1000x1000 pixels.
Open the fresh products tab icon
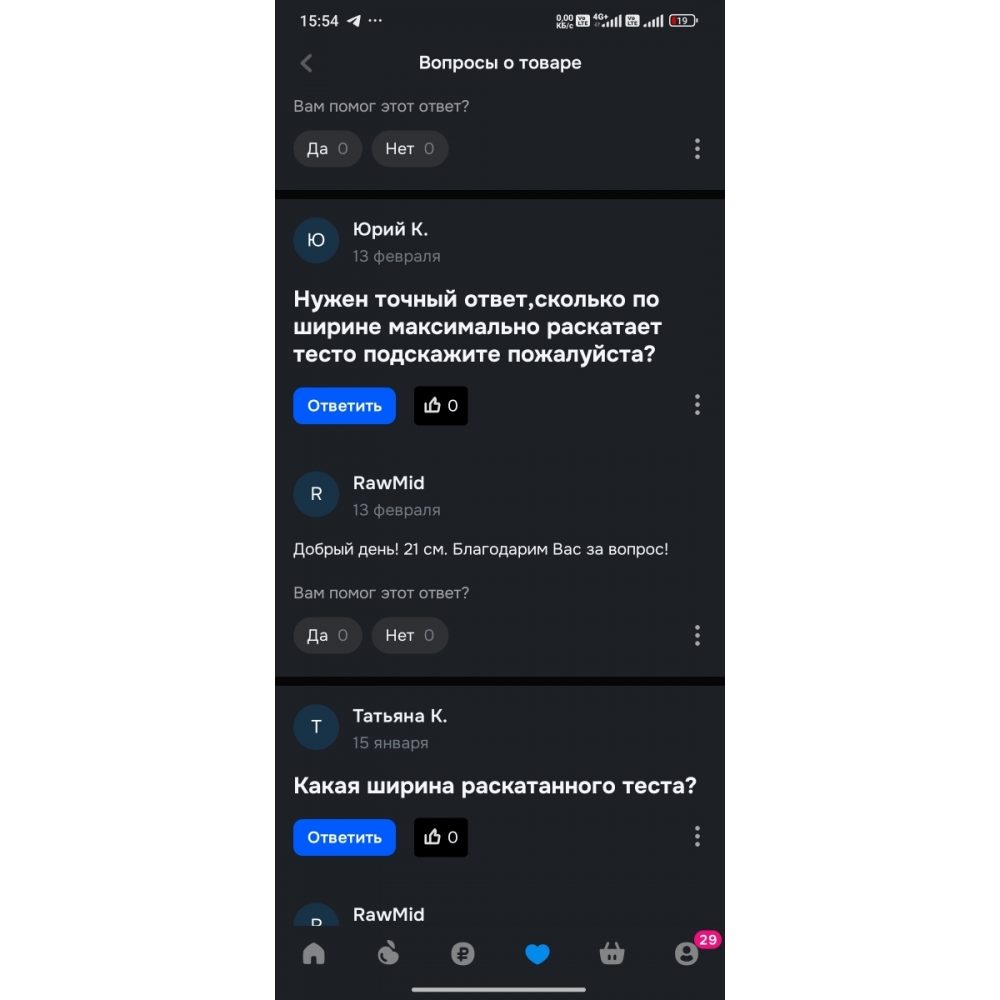(x=388, y=954)
